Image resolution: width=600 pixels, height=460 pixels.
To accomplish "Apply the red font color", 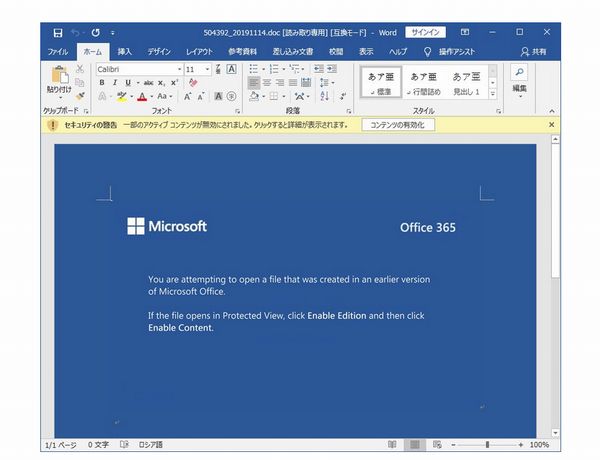I will (142, 96).
